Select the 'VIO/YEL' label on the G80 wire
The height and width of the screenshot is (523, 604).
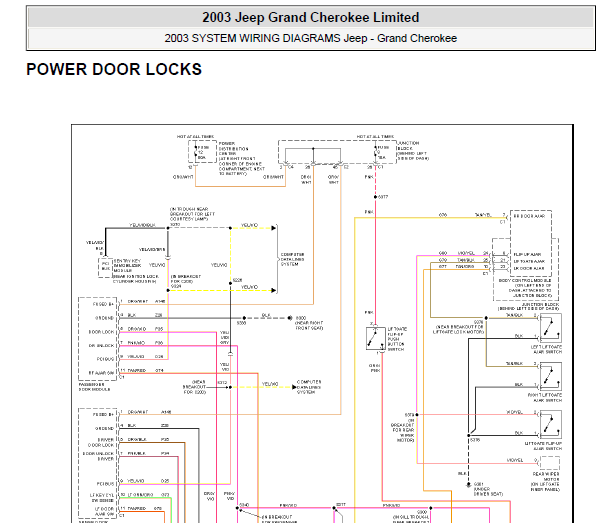click(x=466, y=253)
